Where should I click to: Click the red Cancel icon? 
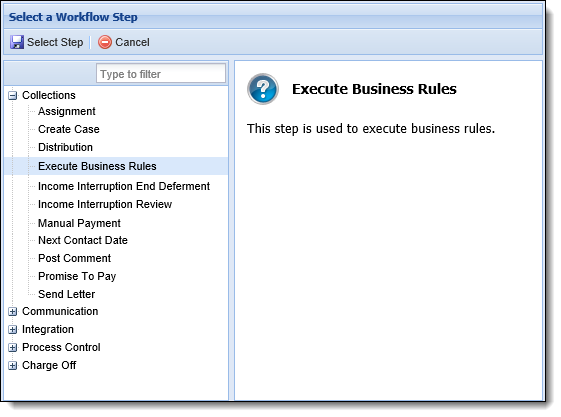(105, 42)
